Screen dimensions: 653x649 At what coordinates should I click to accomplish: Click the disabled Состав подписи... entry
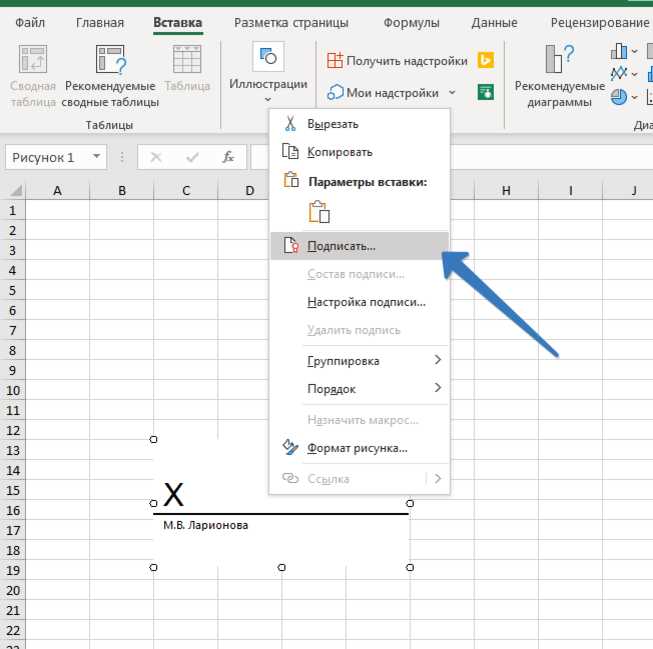click(x=359, y=274)
